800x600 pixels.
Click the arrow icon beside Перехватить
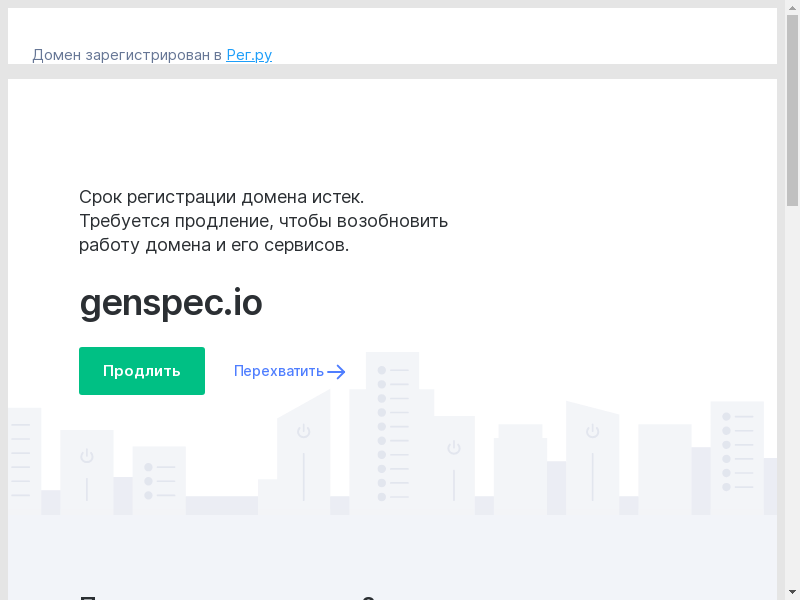[x=337, y=372]
